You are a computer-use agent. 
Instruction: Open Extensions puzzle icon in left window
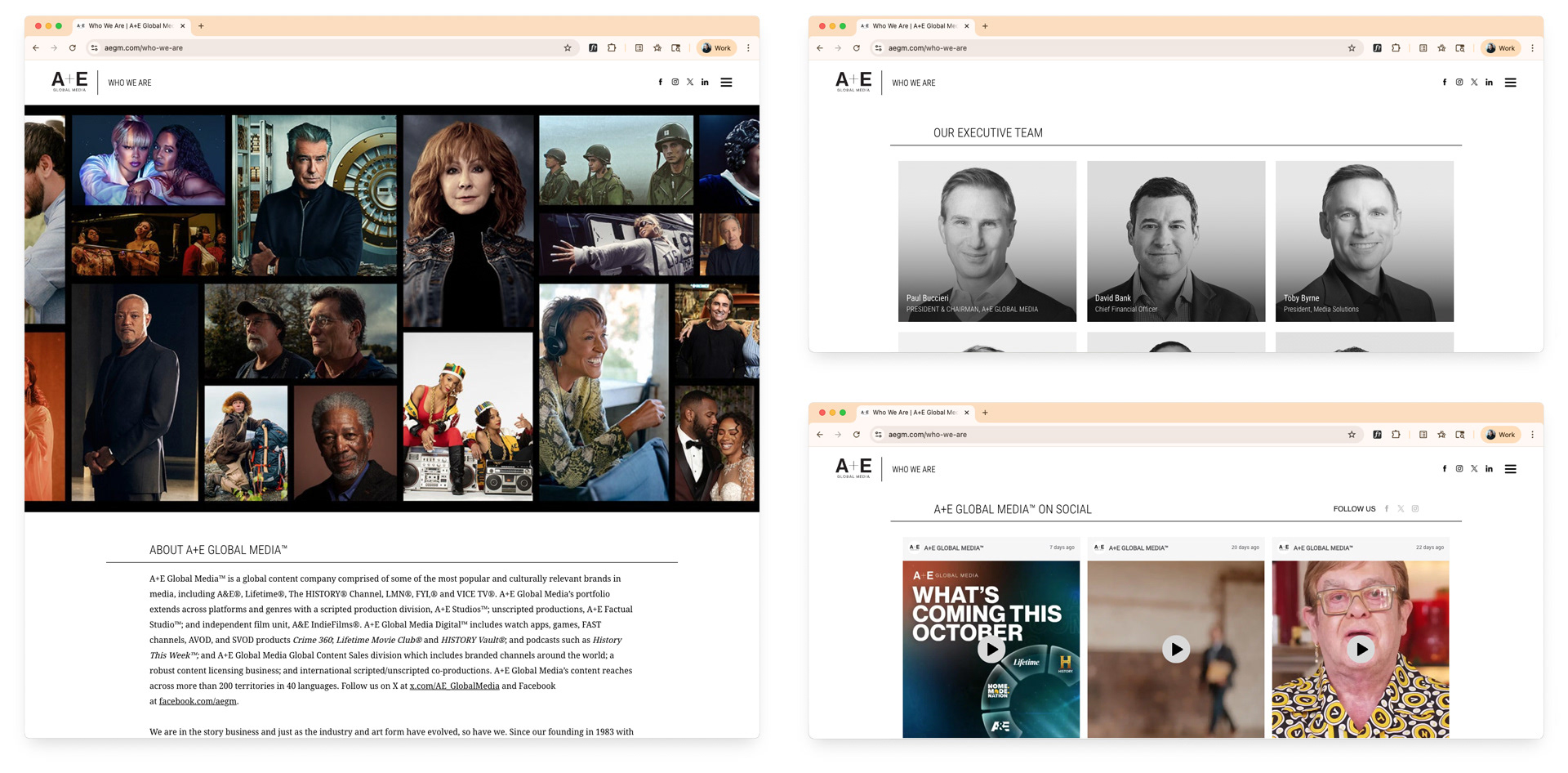(612, 48)
